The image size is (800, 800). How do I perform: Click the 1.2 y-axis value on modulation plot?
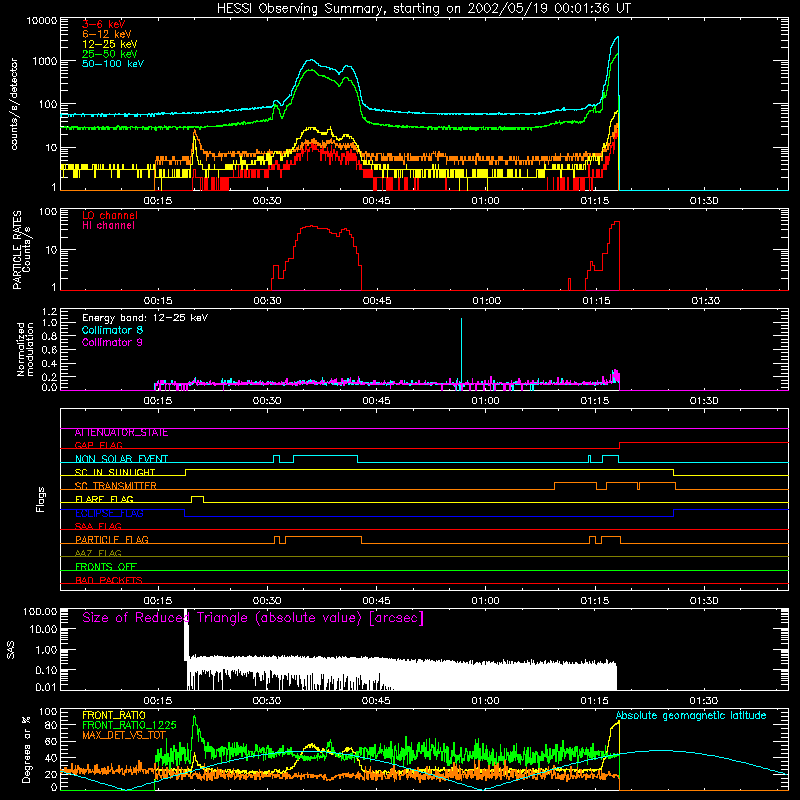(49, 312)
